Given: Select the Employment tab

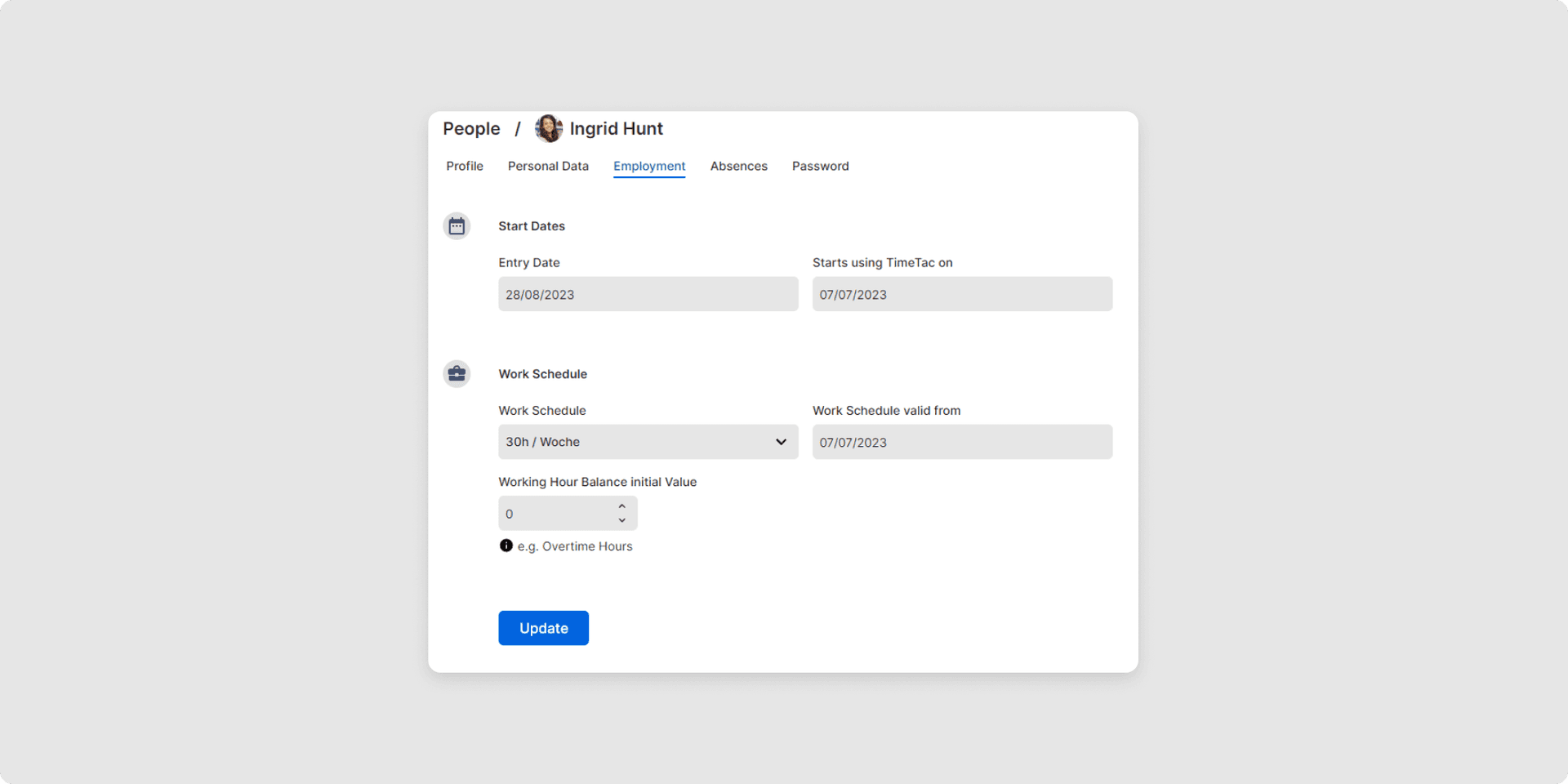Looking at the screenshot, I should 649,166.
